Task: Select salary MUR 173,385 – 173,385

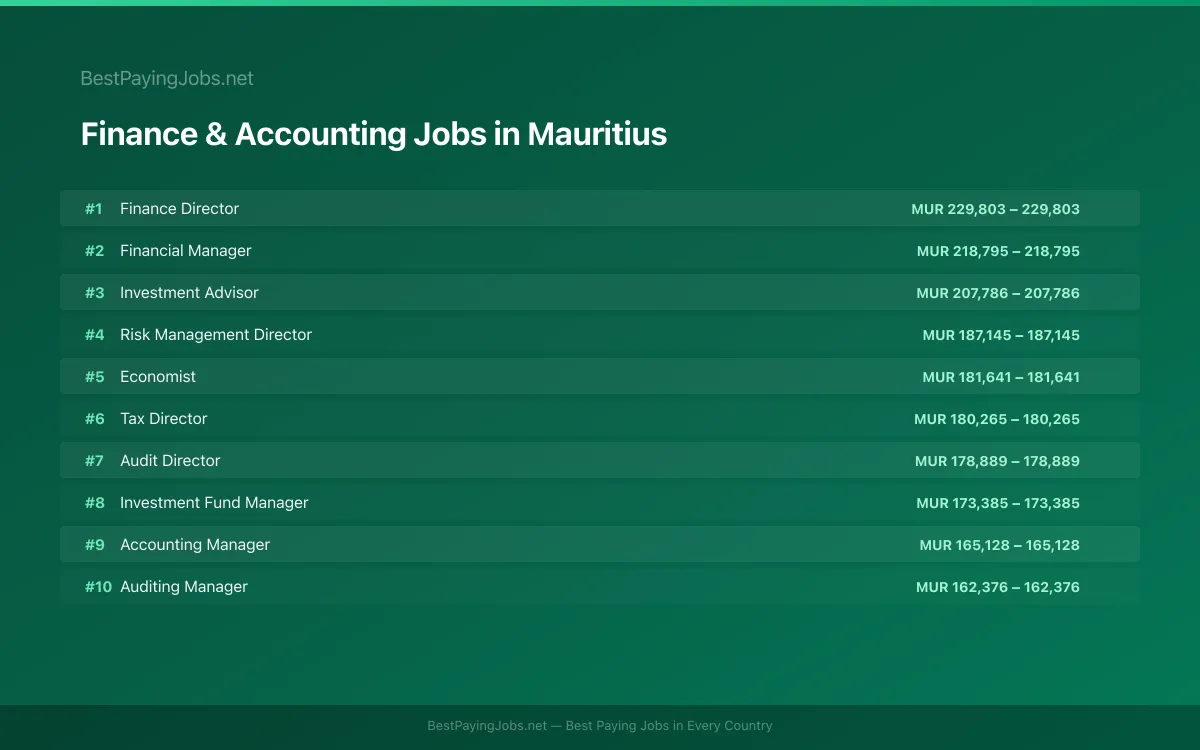Action: pos(998,503)
